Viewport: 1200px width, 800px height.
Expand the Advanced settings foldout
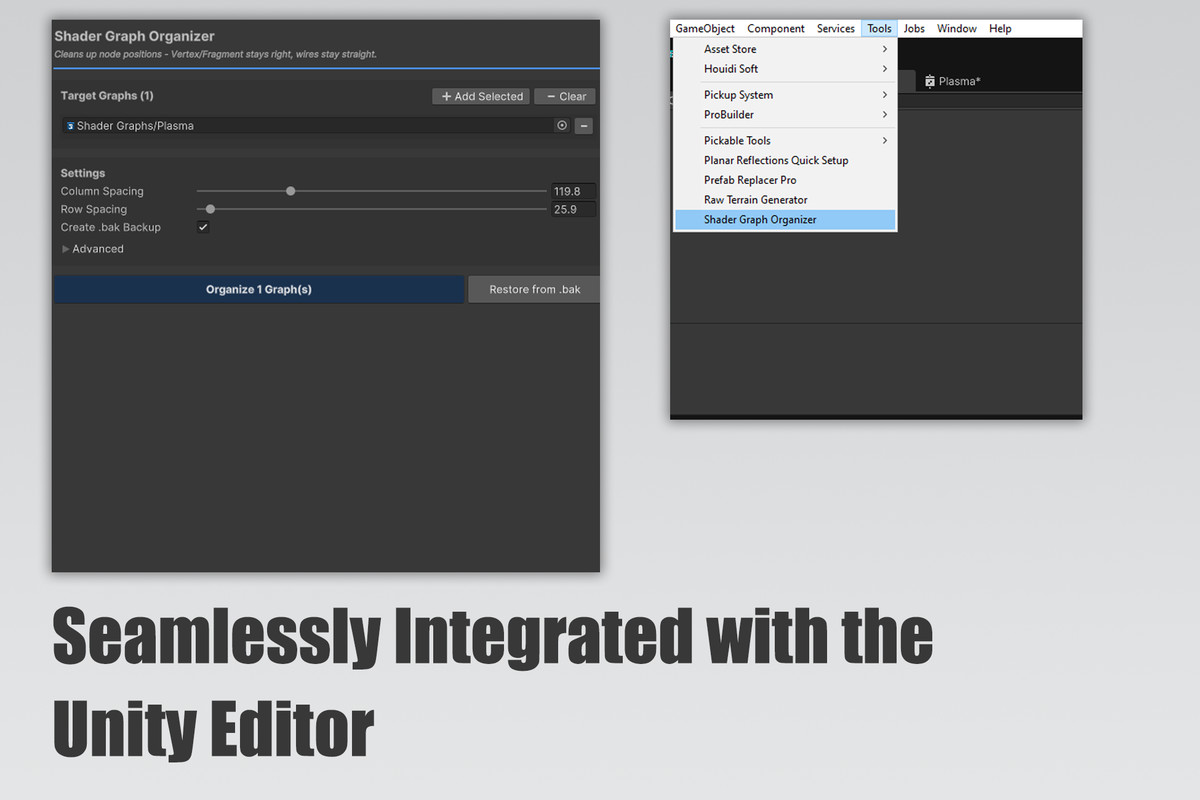point(66,249)
